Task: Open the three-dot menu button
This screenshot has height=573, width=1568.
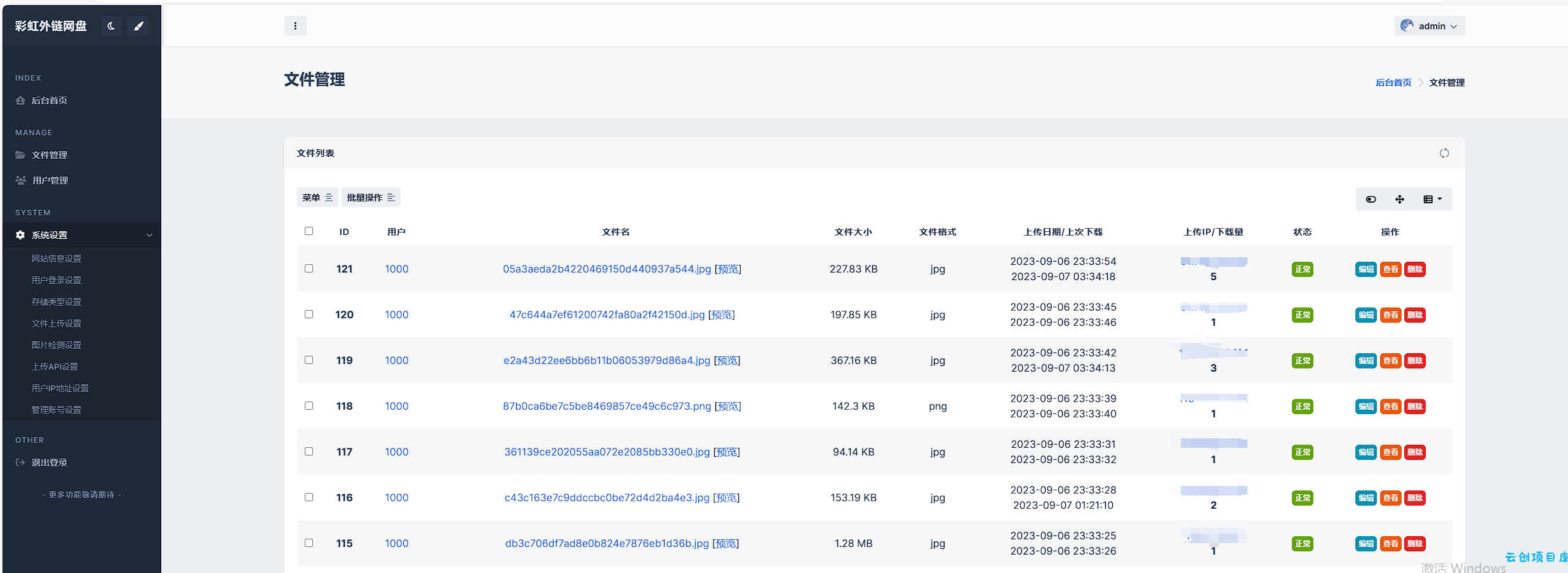Action: point(295,26)
